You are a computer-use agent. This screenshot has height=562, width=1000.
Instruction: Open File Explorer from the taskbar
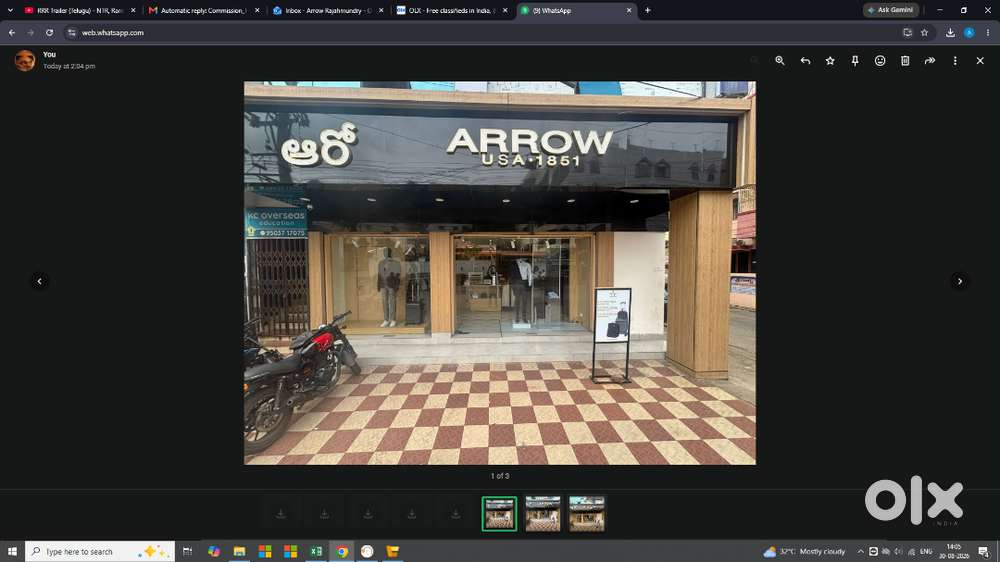(239, 551)
